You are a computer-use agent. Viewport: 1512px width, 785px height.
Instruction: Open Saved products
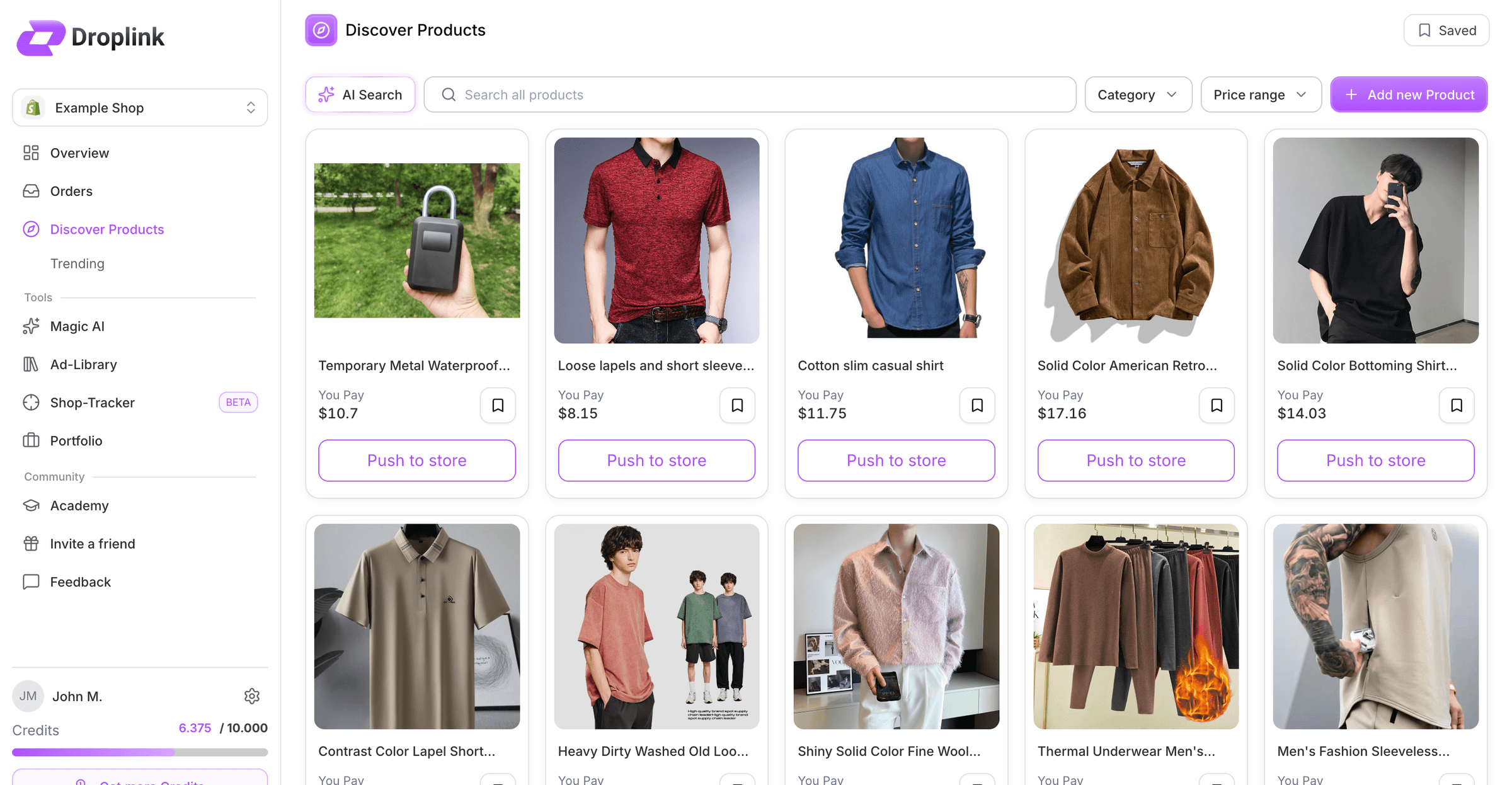[1446, 30]
